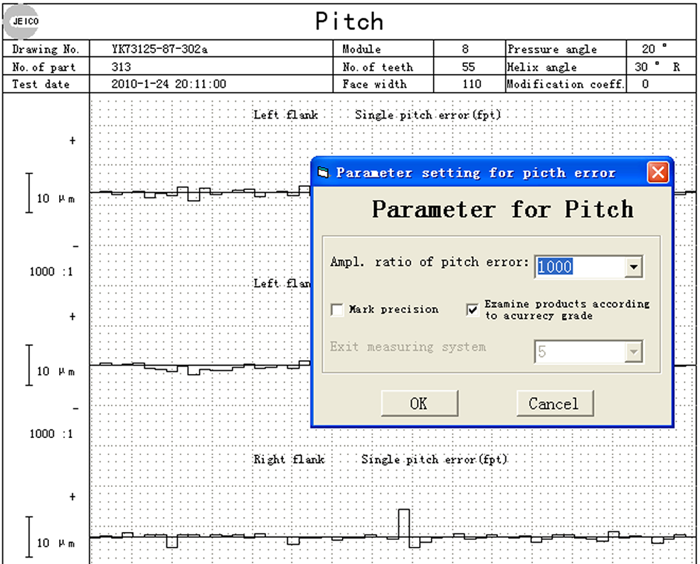Uncheck Examine products according to accuracy grade
The width and height of the screenshot is (700, 564).
point(472,310)
